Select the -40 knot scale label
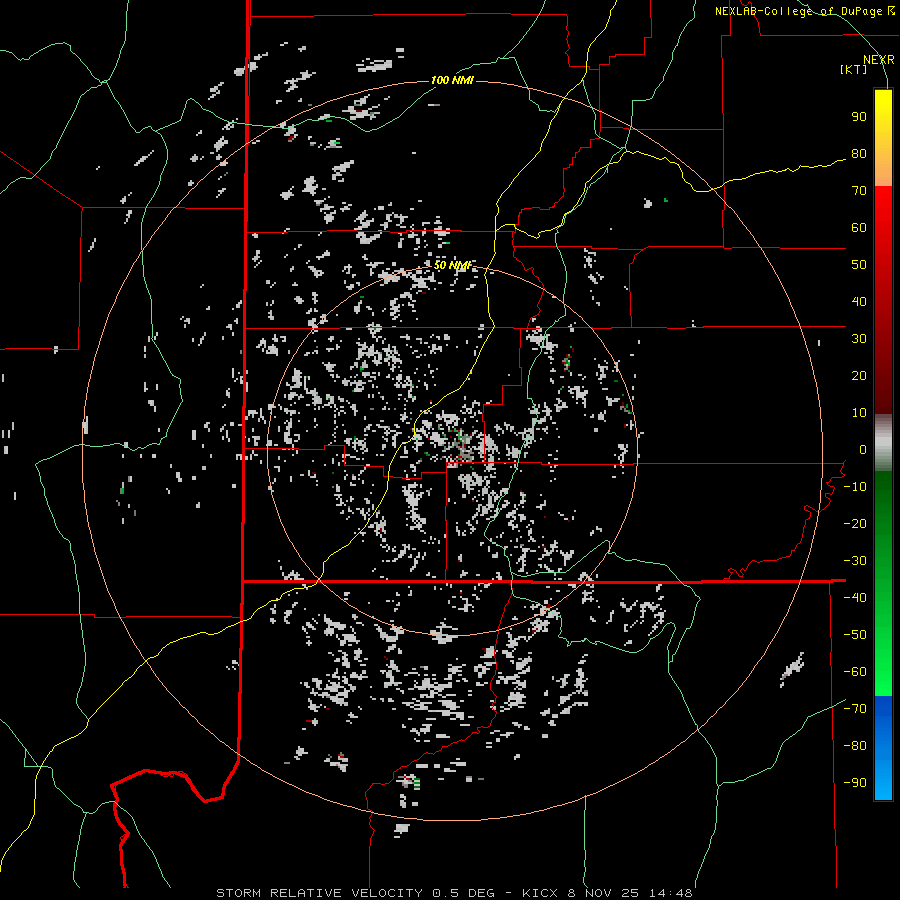This screenshot has height=900, width=900. [x=855, y=598]
